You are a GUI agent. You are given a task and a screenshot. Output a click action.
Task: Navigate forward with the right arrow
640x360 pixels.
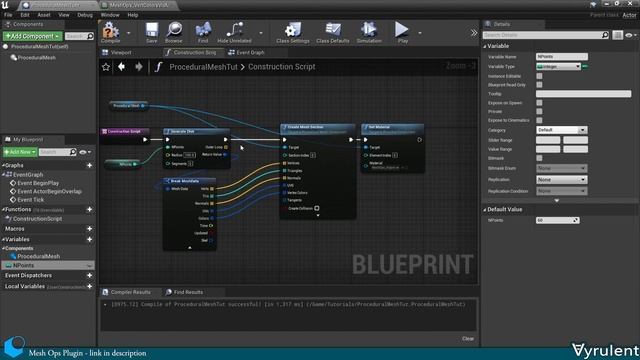(139, 67)
